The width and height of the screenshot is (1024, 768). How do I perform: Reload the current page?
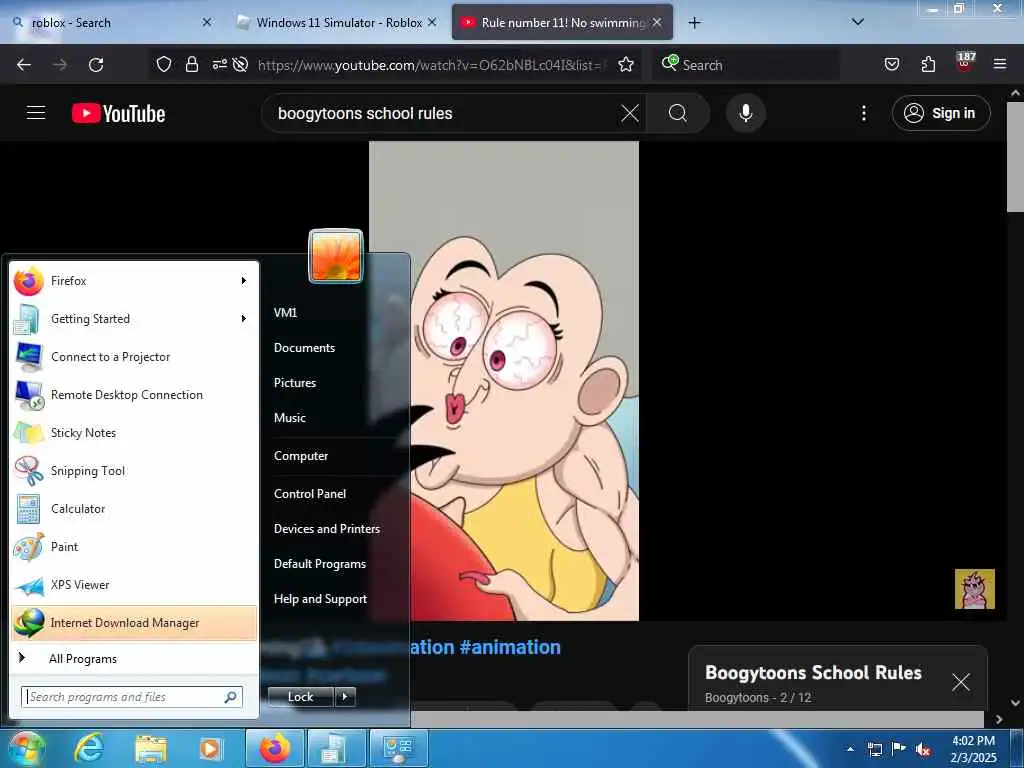pos(96,65)
